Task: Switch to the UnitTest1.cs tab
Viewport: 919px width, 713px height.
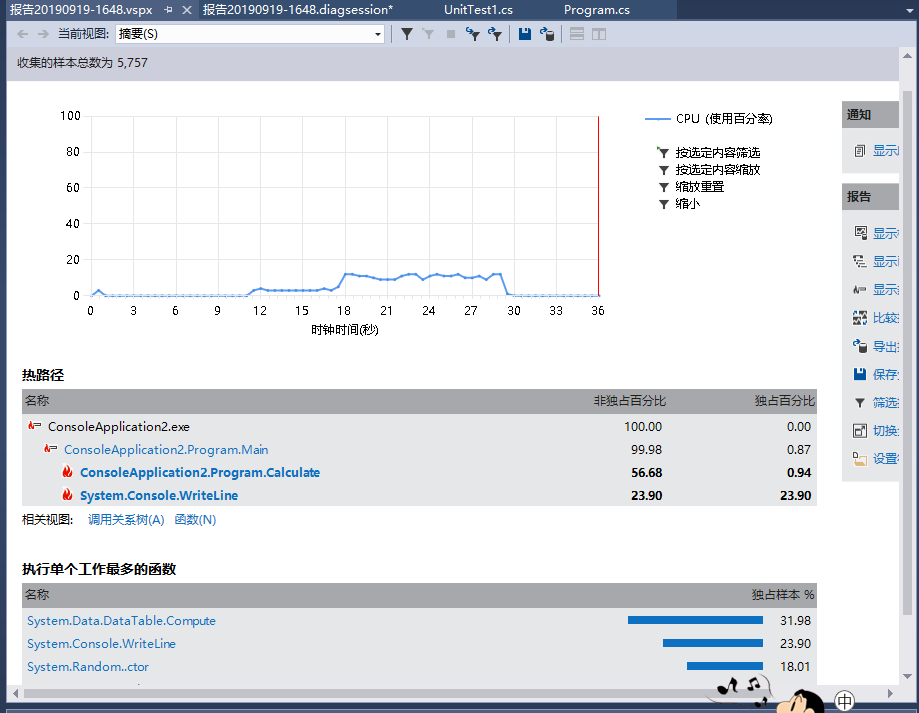Action: tap(478, 10)
